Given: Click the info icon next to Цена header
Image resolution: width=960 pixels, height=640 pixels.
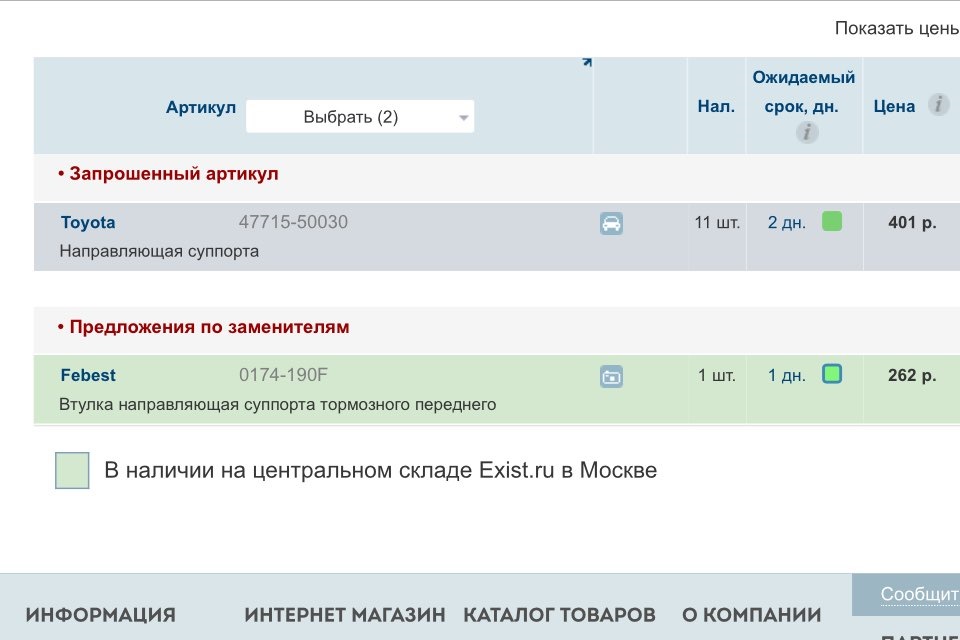Looking at the screenshot, I should coord(937,104).
